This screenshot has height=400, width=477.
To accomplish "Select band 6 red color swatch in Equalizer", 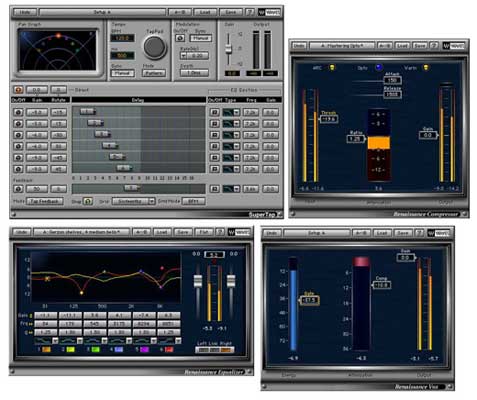I will (x=169, y=349).
